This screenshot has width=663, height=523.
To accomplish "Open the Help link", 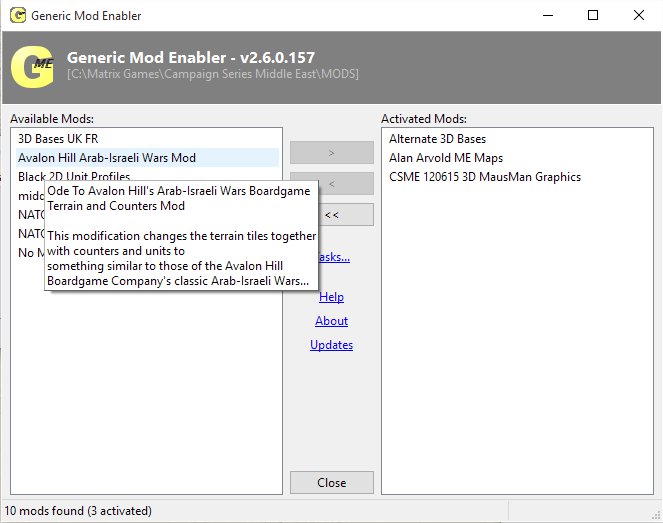I will coord(332,297).
